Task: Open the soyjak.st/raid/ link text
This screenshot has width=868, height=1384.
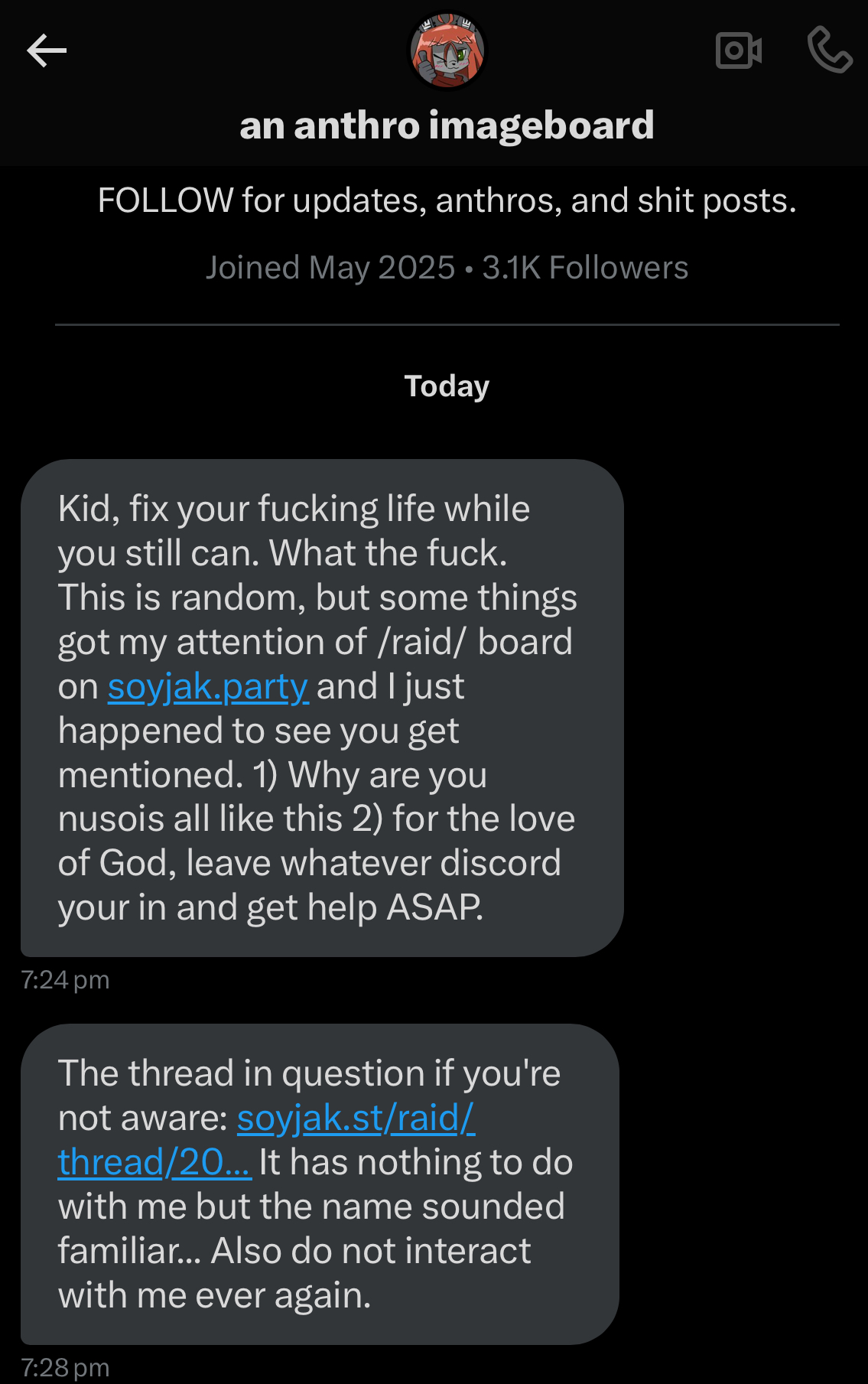Action: click(356, 1119)
